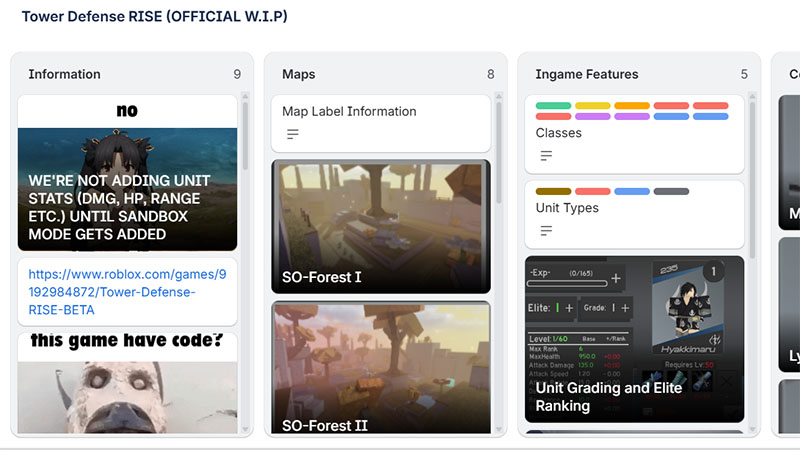Screen dimensions: 800x450
Task: Open the SO-Forest I map card
Action: 381,227
